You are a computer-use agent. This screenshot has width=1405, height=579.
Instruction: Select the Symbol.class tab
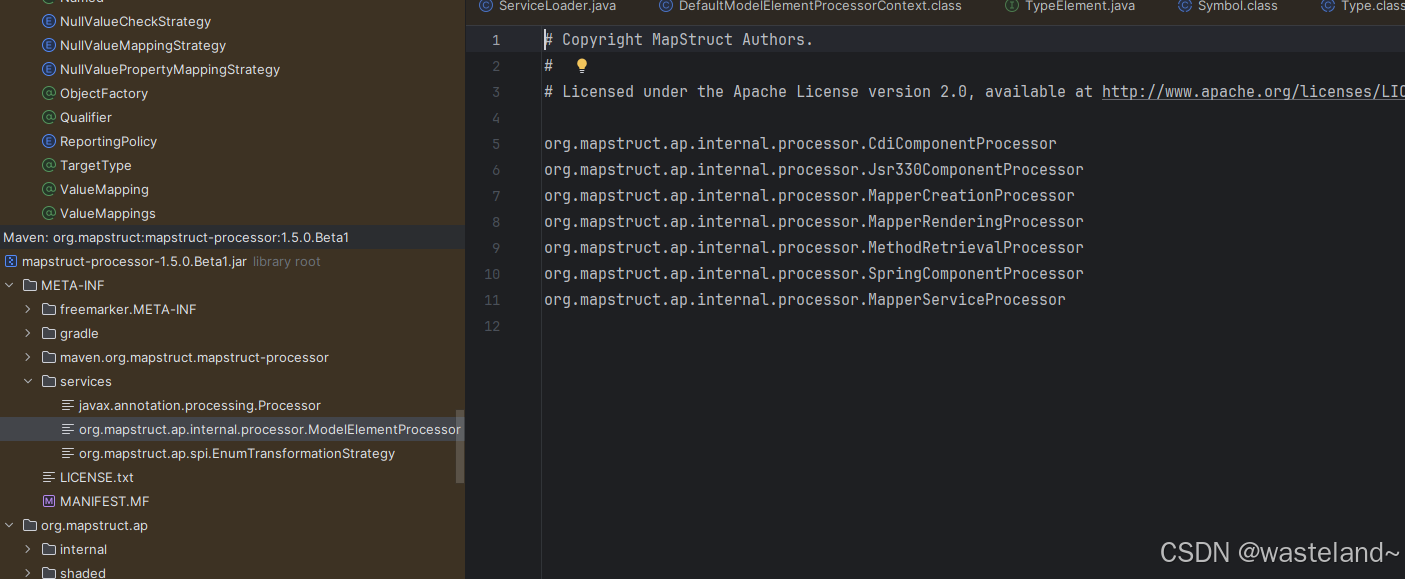click(1227, 6)
